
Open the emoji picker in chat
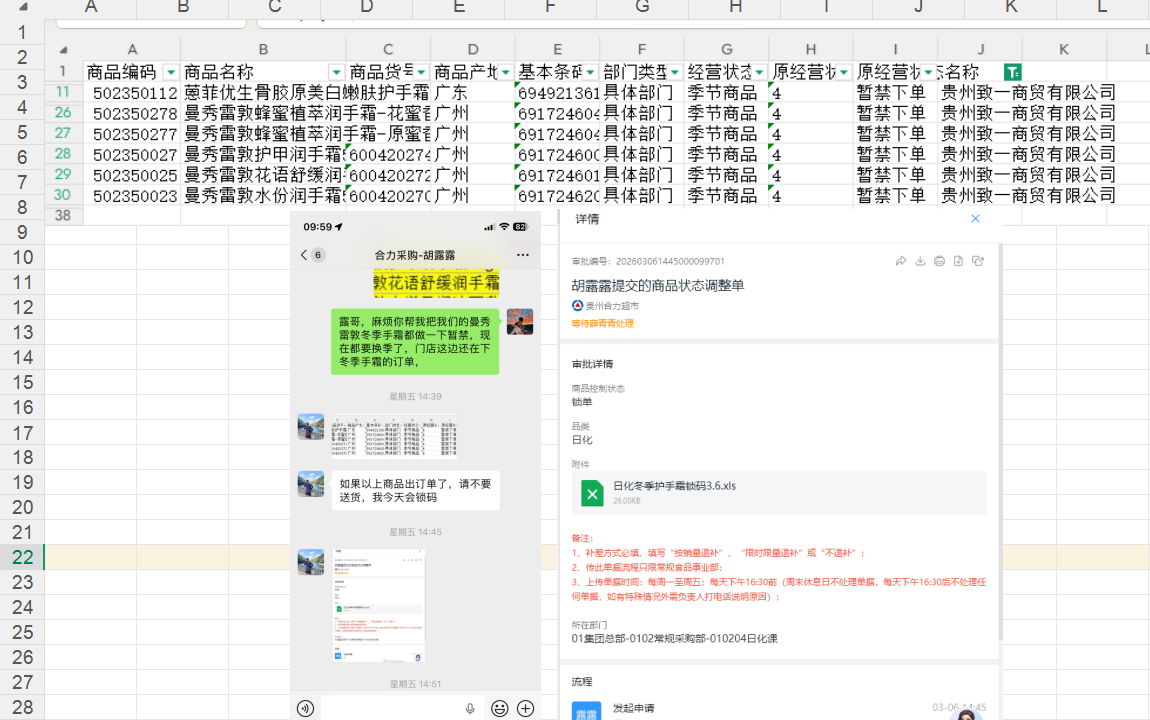coord(499,708)
